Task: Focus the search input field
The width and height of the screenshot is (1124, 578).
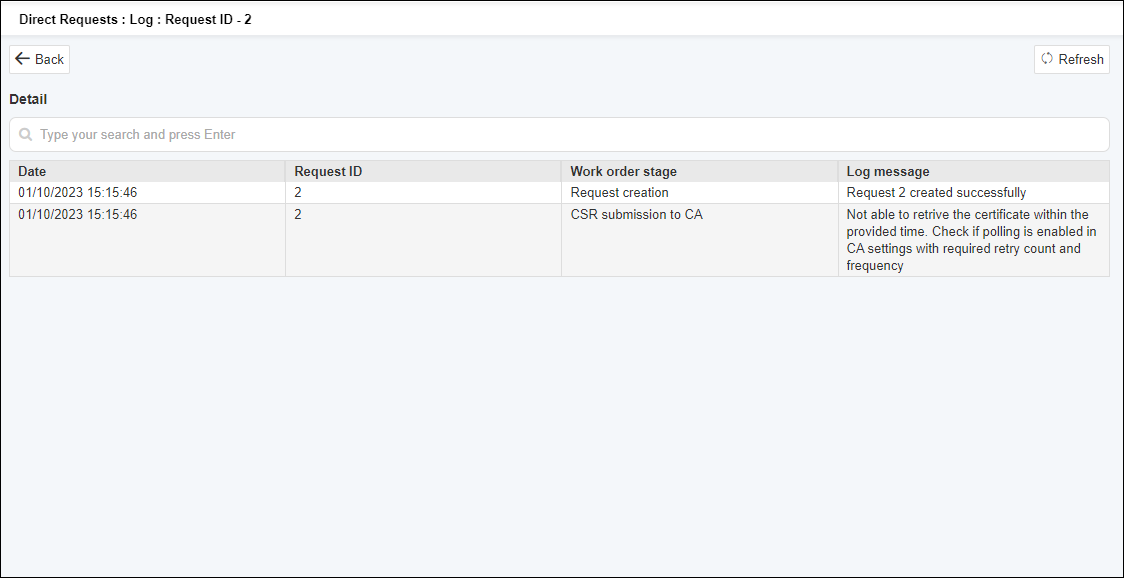Action: [559, 135]
